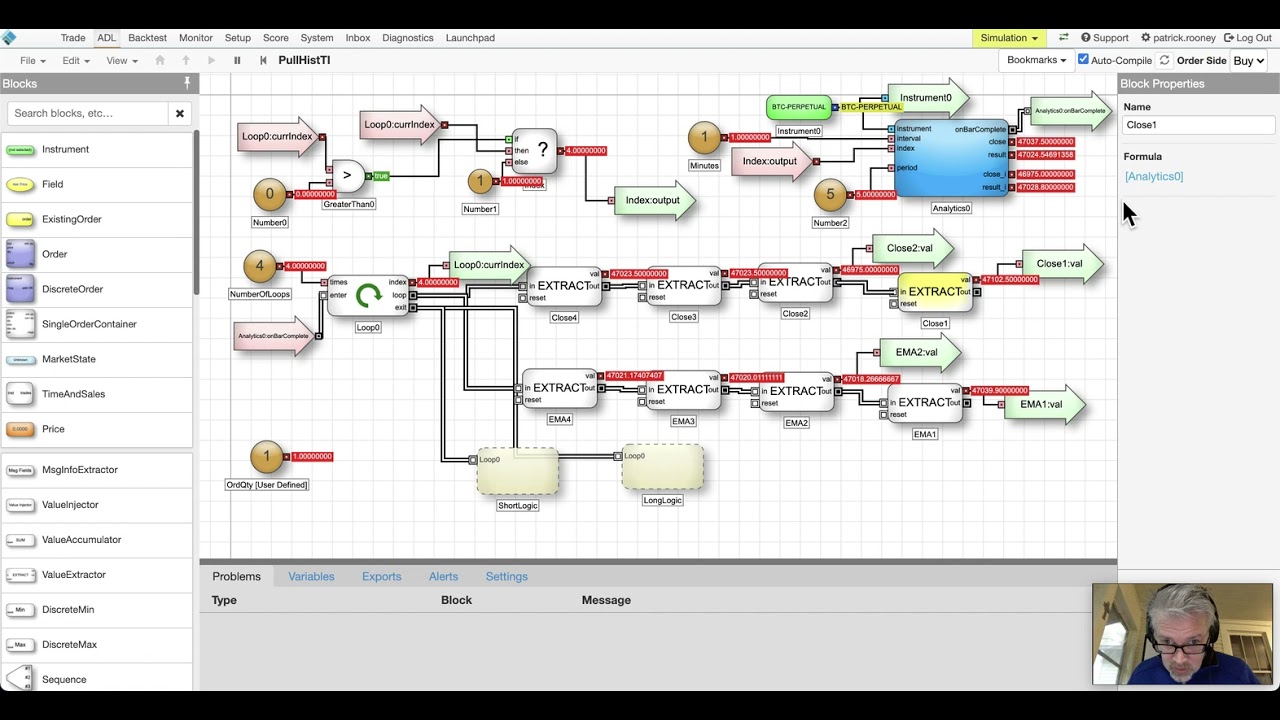Expand the Bookmarks dropdown
This screenshot has height=720, width=1280.
tap(1037, 60)
